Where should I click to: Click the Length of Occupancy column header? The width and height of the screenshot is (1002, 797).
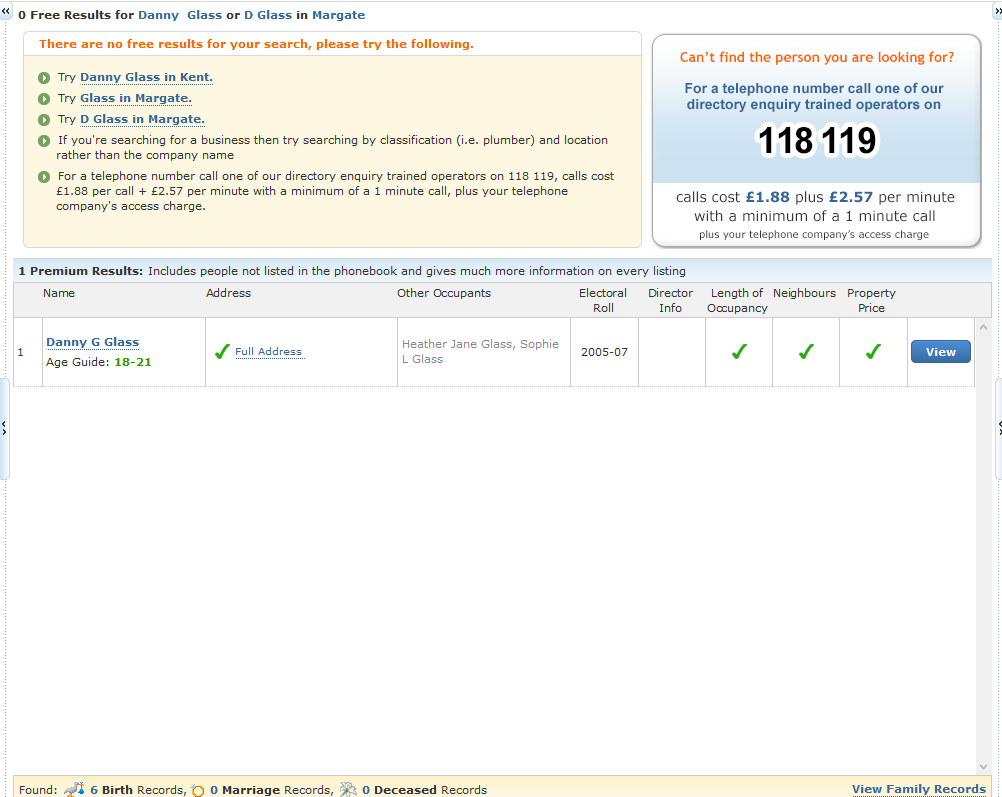[737, 300]
